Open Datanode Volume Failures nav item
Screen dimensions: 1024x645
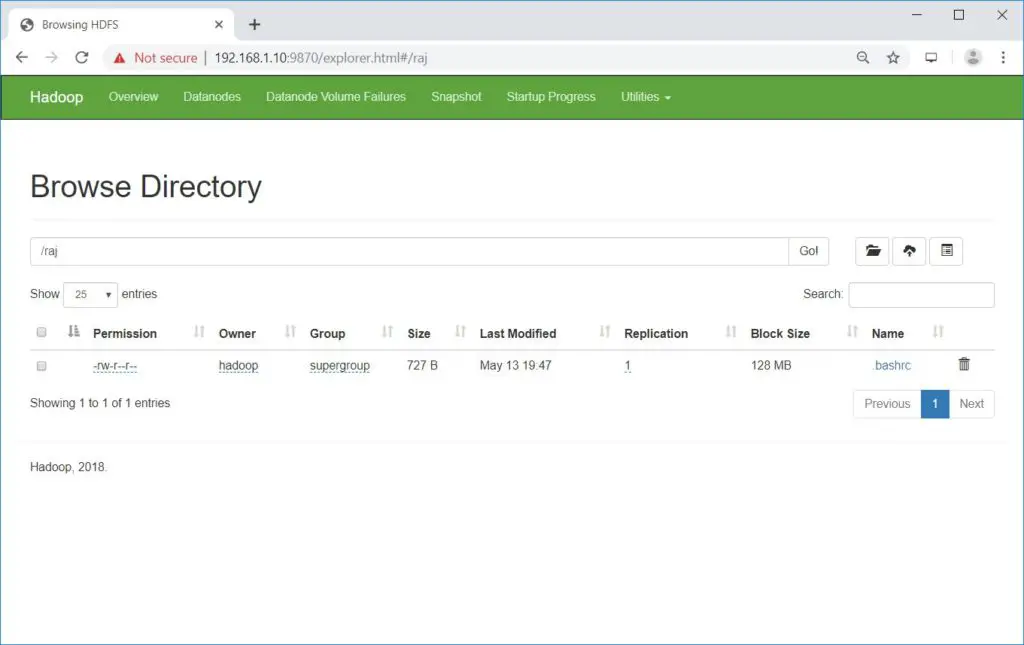tap(336, 97)
